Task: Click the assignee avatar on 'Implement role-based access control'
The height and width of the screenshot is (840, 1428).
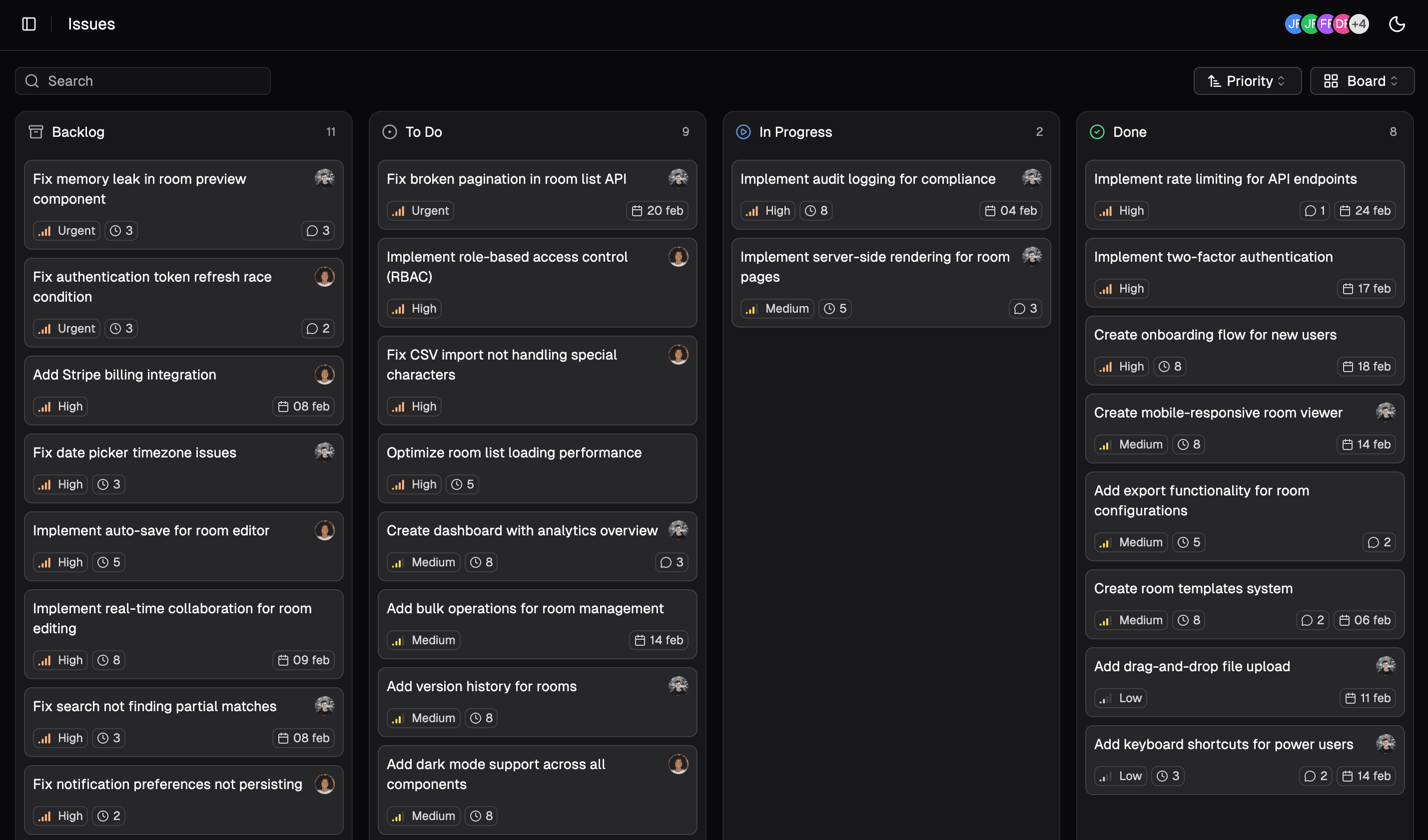Action: point(679,257)
